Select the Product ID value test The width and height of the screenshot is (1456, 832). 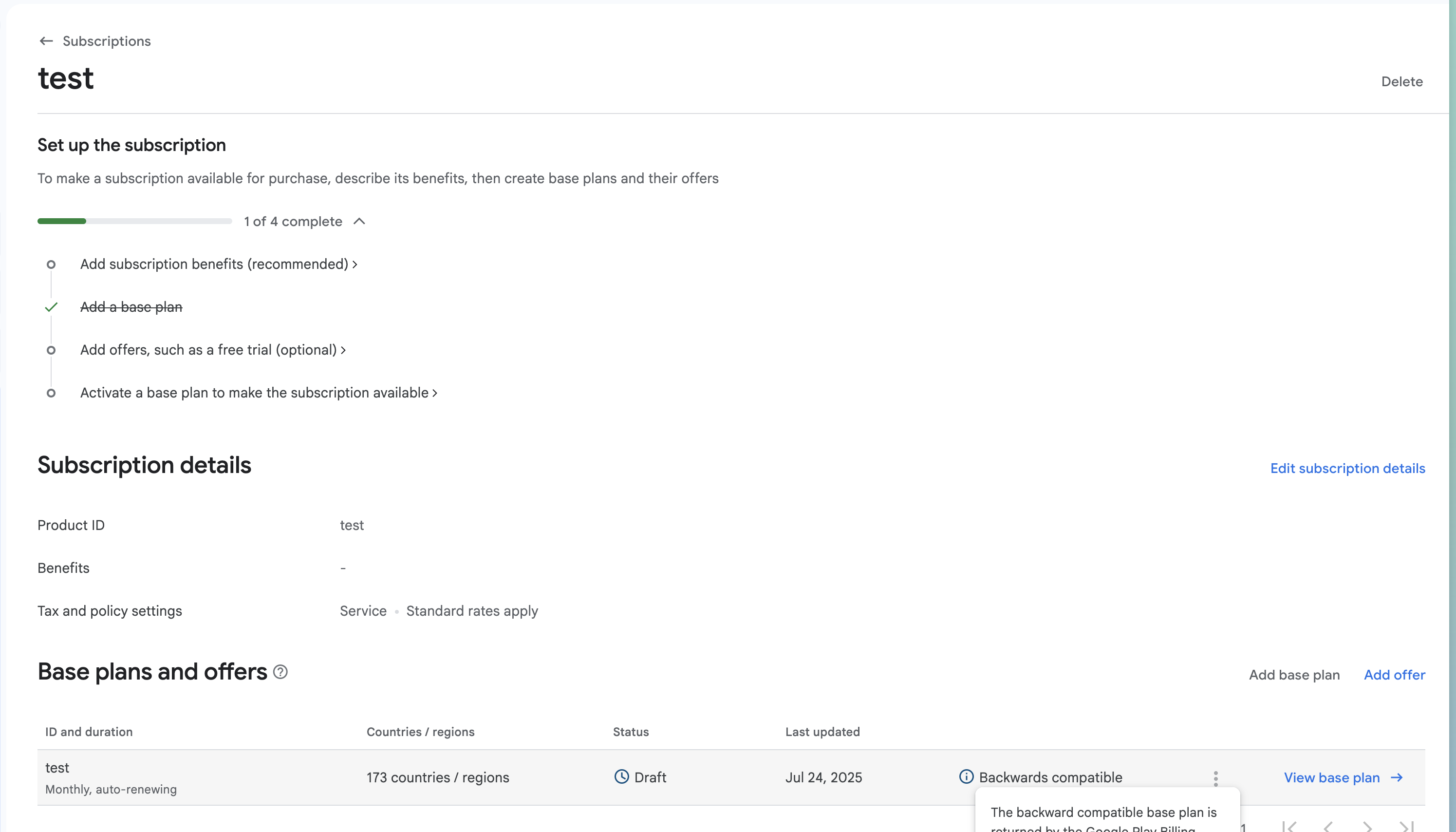coord(352,525)
